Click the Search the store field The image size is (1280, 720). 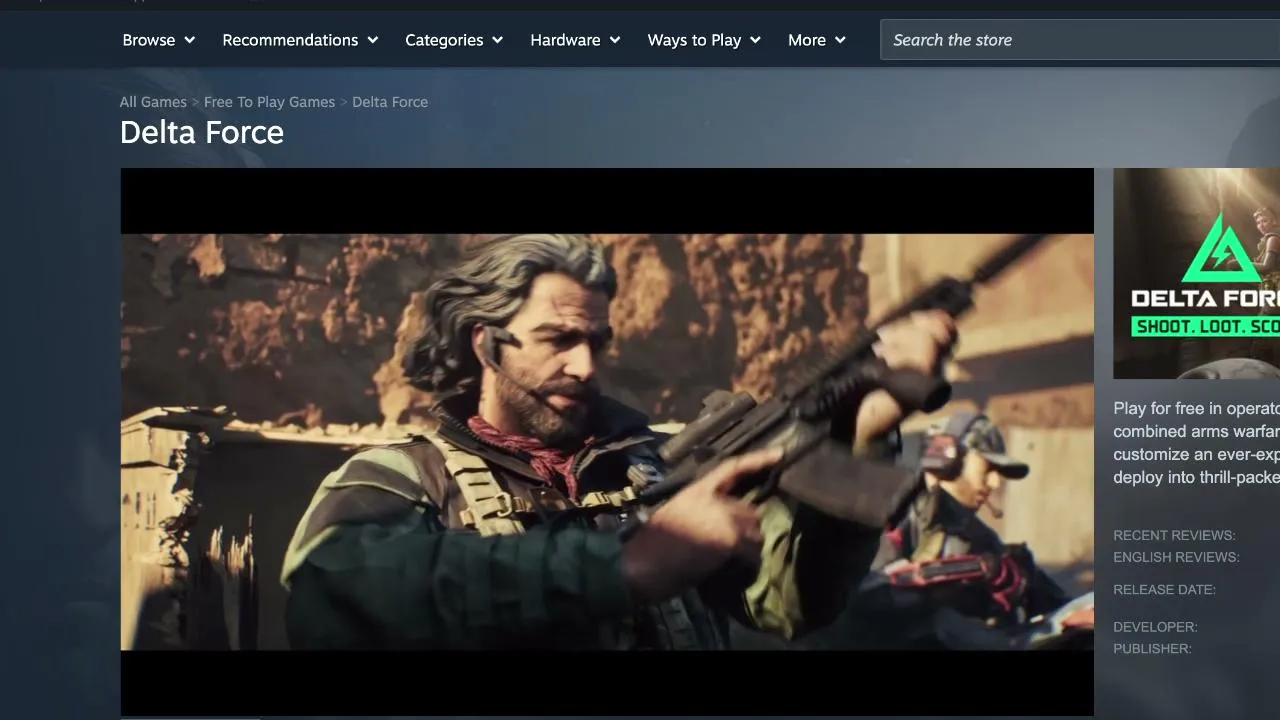[1080, 40]
